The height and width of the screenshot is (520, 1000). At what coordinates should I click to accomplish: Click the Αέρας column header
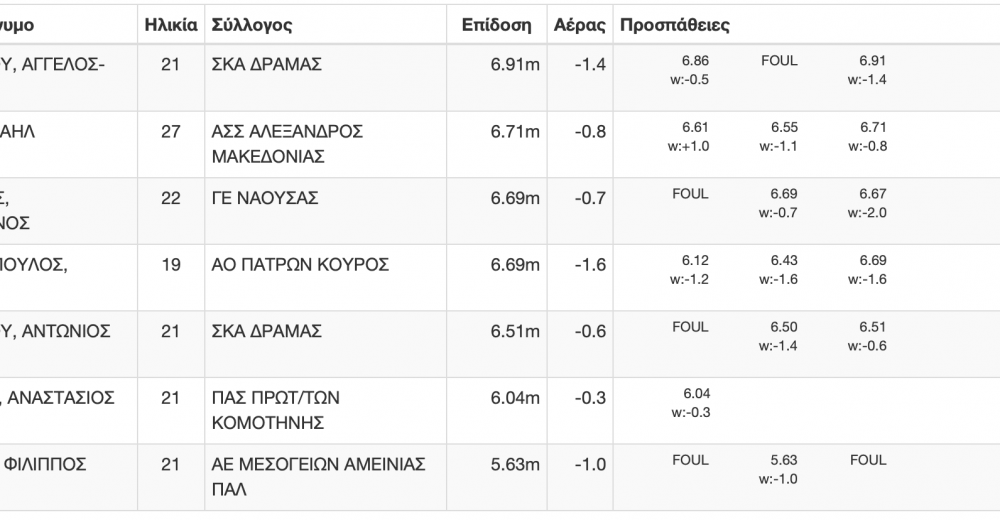point(580,25)
